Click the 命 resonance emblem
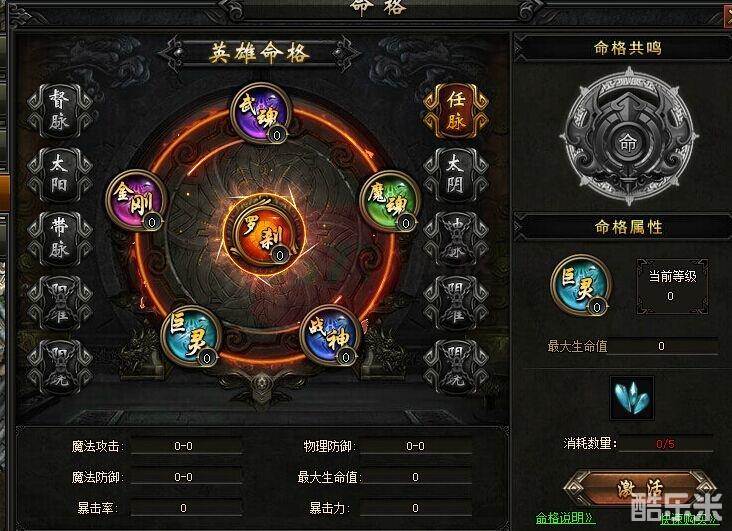732x531 pixels. pyautogui.click(x=628, y=136)
